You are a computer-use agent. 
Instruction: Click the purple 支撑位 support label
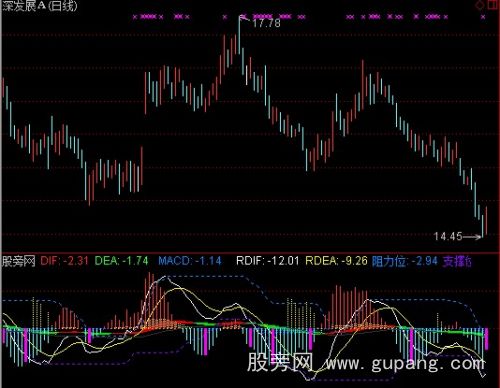coord(457,261)
